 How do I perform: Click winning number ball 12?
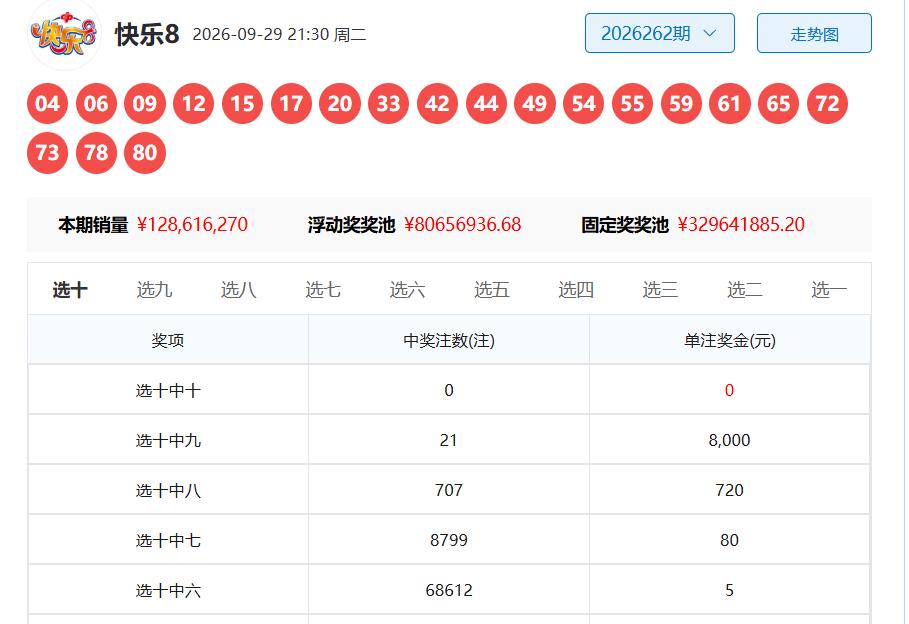coord(194,104)
